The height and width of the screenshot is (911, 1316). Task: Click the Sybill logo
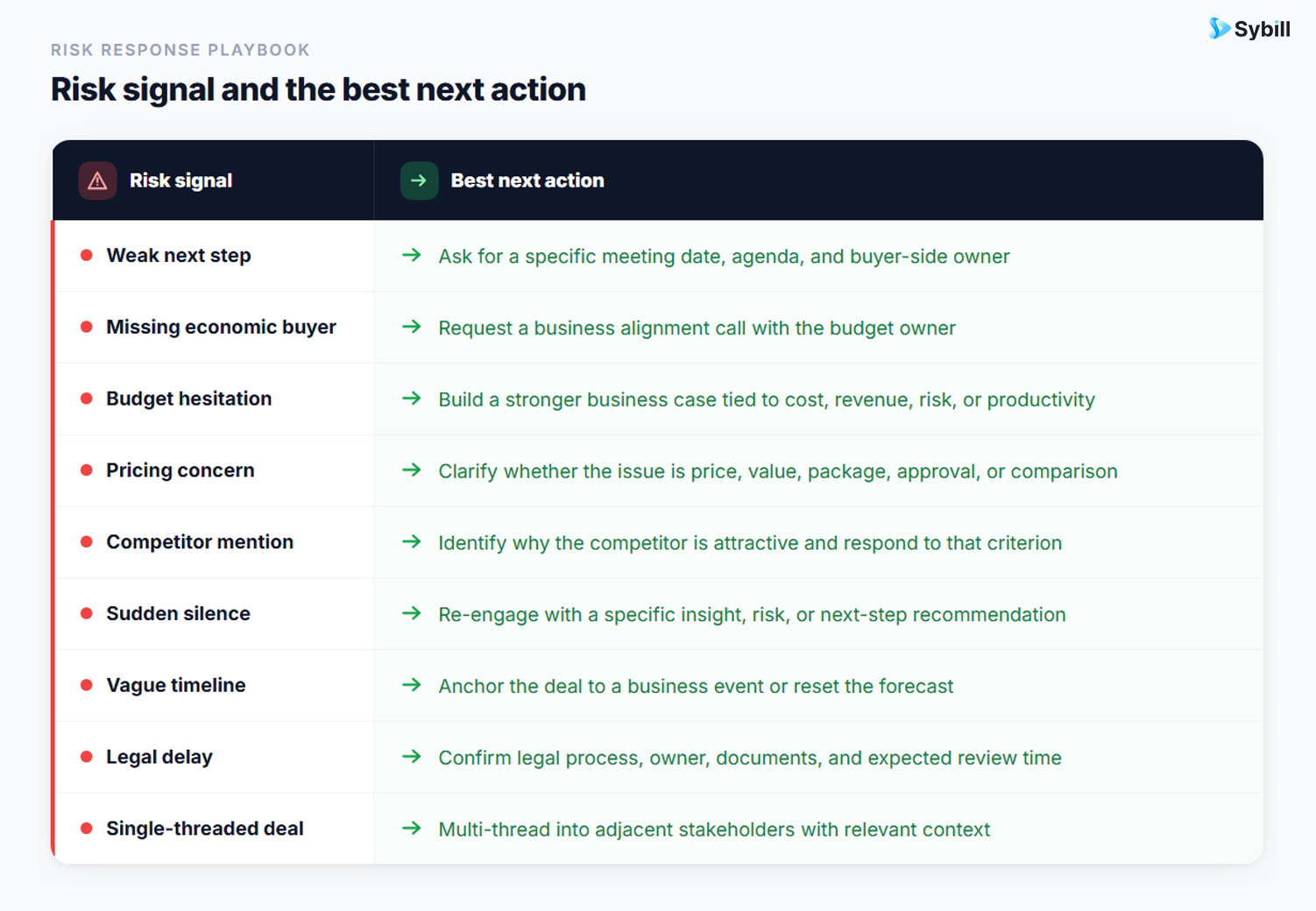pyautogui.click(x=1249, y=29)
